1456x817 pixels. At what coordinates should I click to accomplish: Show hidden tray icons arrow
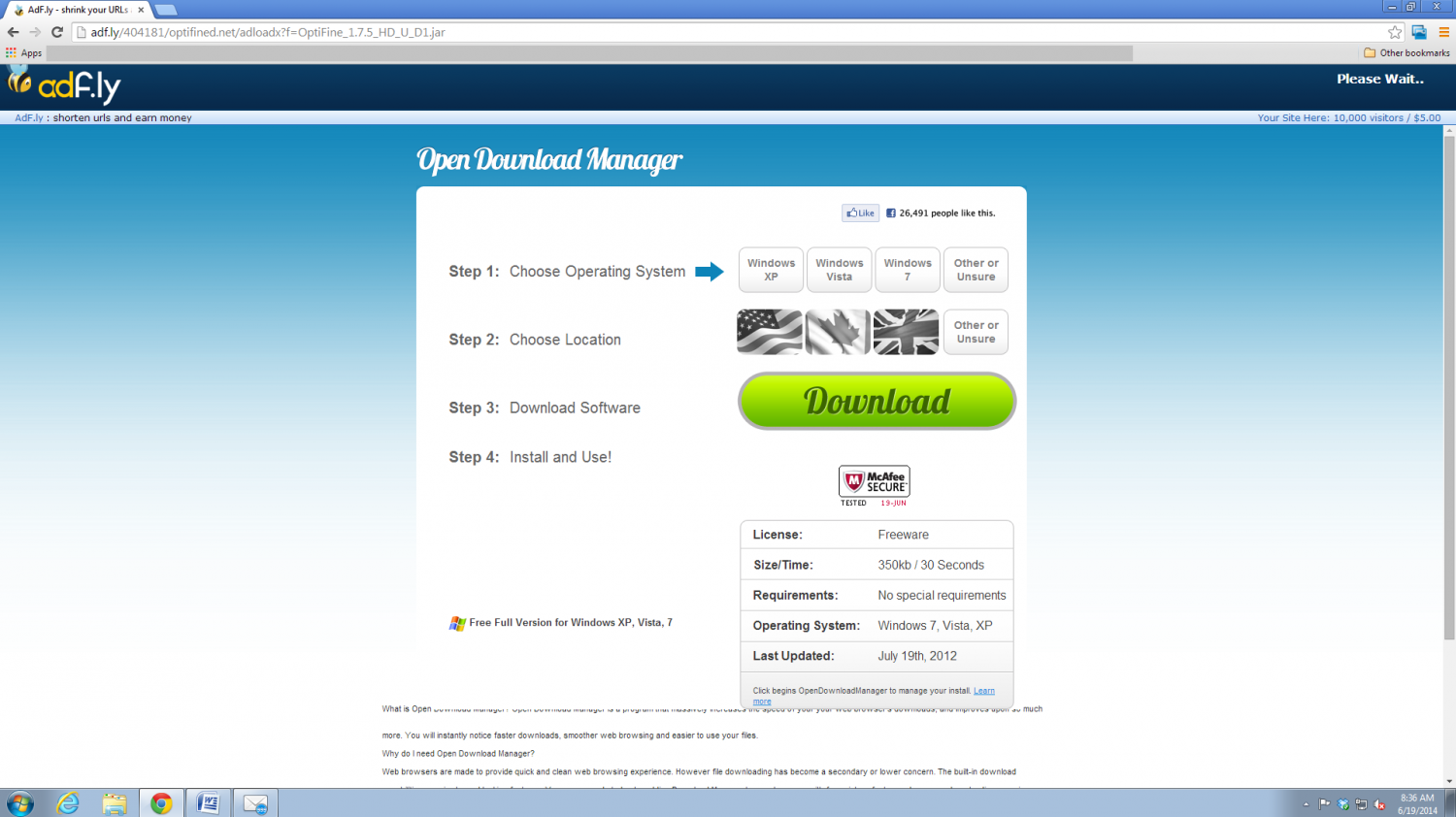pos(1306,804)
